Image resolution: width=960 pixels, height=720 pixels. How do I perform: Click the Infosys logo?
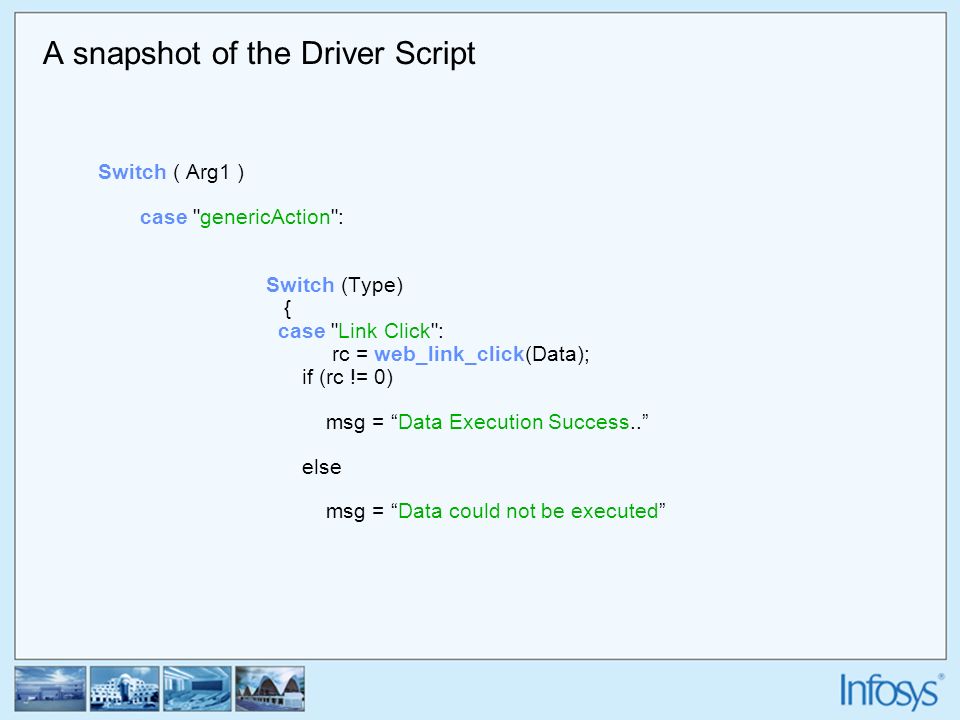click(891, 691)
